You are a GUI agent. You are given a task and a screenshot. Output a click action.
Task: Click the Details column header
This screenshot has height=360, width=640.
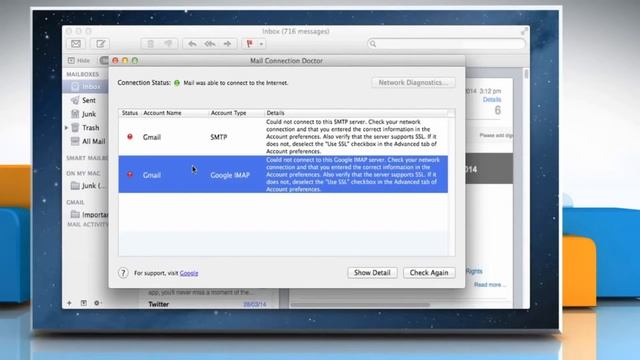(x=356, y=113)
